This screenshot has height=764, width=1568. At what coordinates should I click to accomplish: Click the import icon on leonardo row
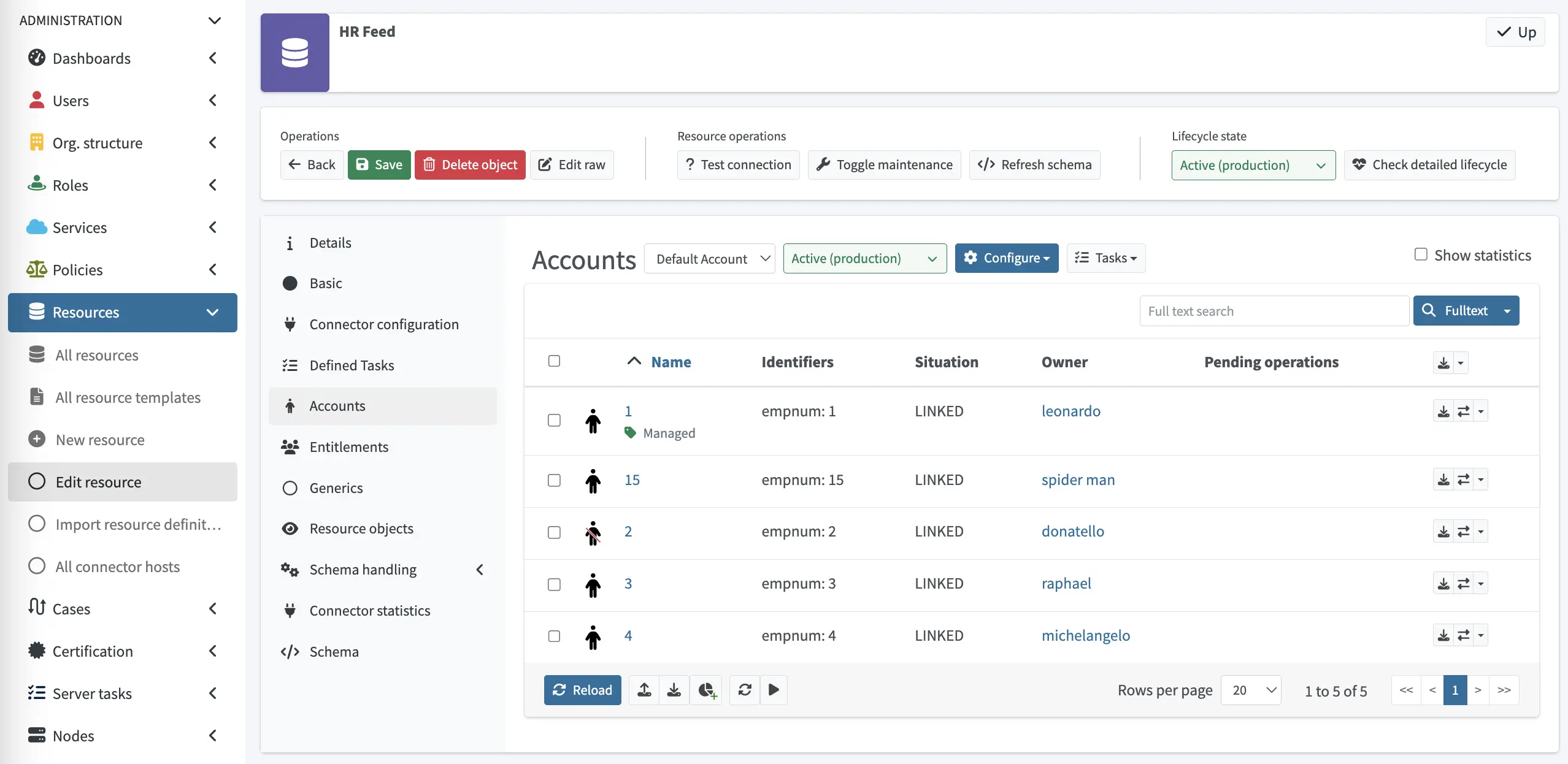[x=1443, y=411]
